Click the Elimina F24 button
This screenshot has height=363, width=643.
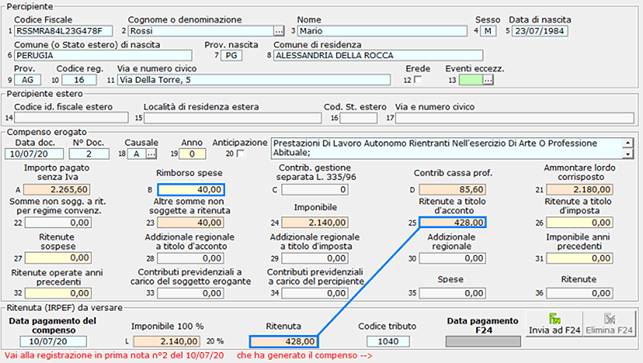click(609, 324)
